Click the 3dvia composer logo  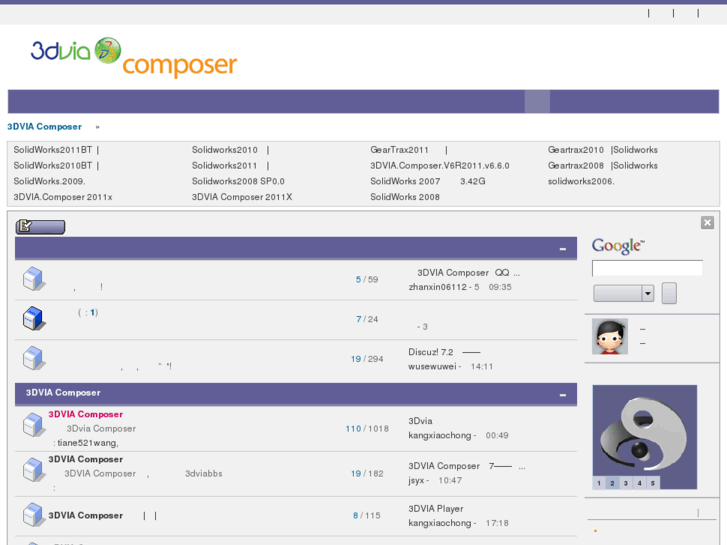click(x=134, y=58)
